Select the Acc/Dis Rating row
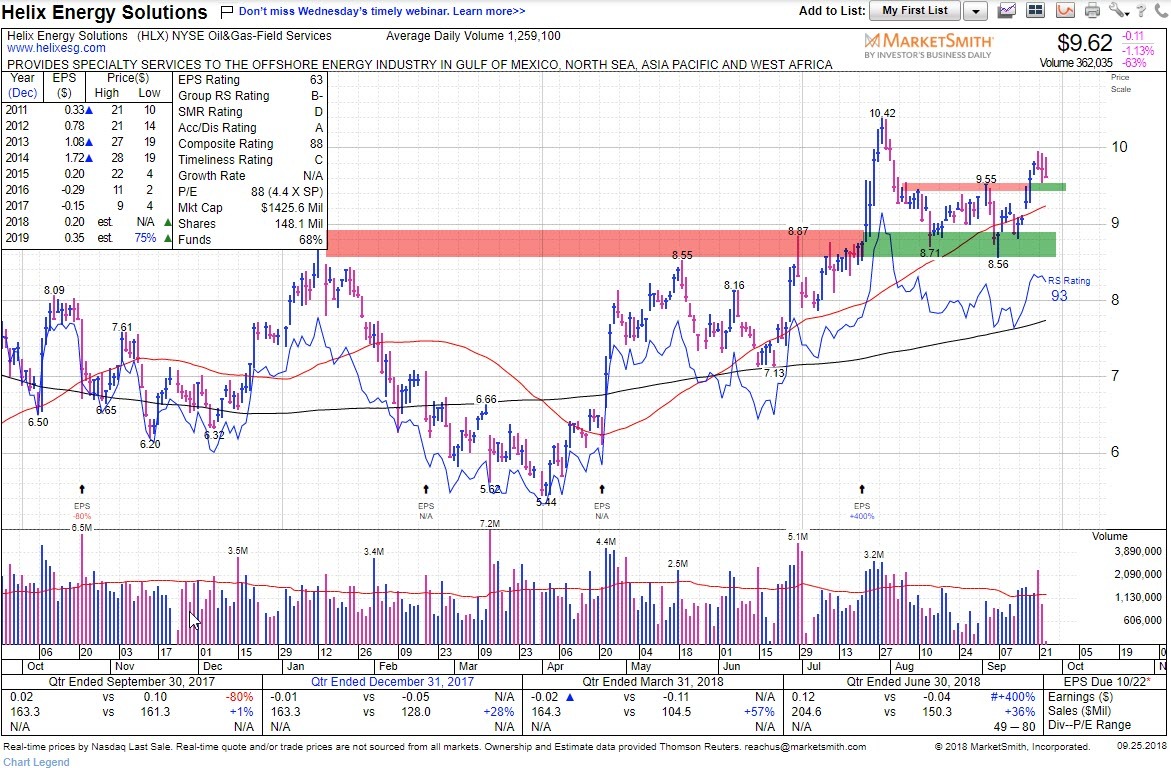The image size is (1171, 768). (250, 128)
